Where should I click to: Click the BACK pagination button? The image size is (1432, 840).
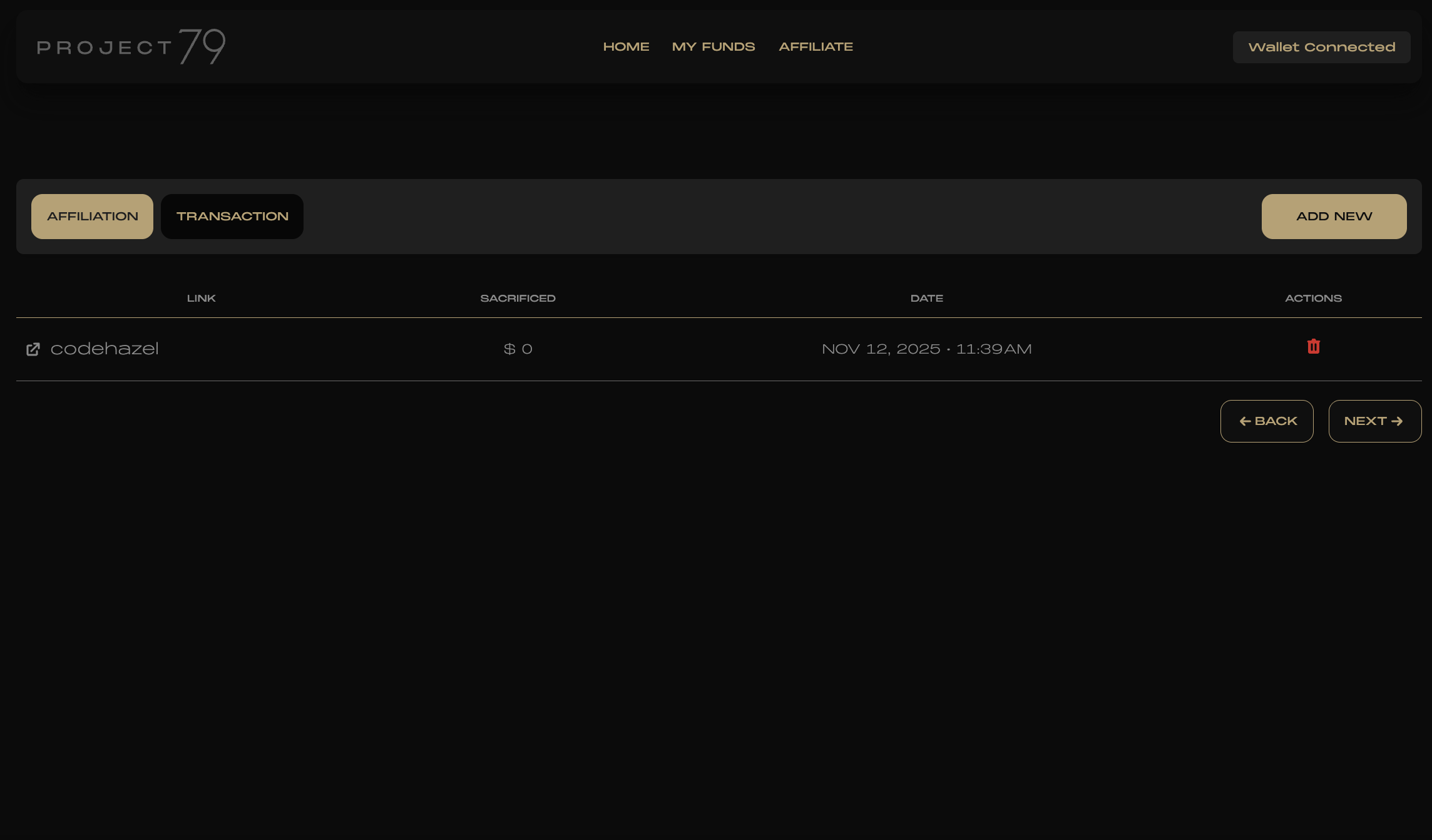pos(1267,421)
